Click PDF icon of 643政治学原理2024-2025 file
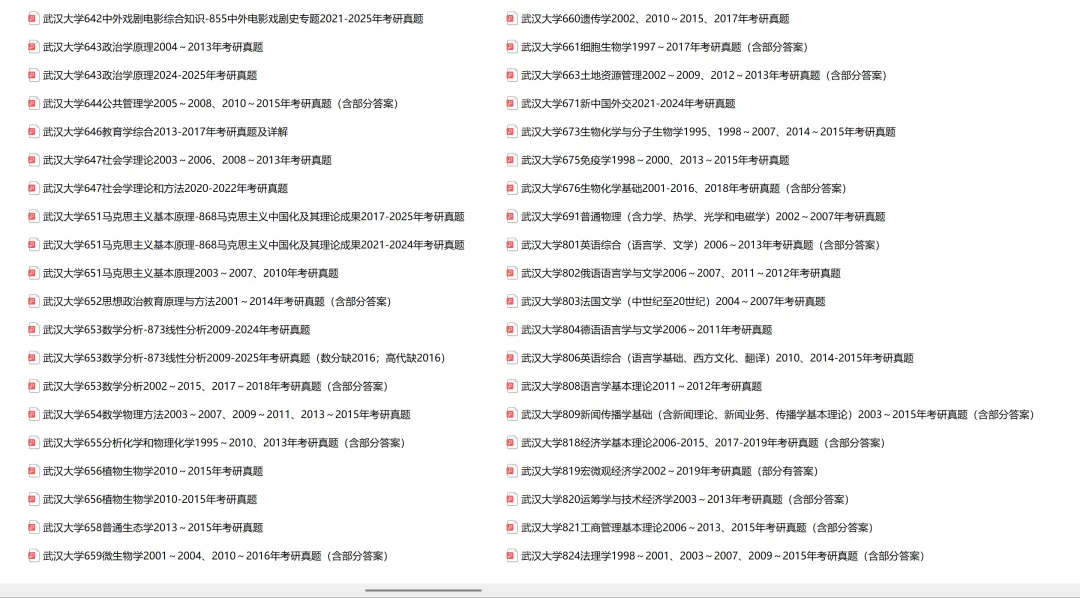 (x=33, y=75)
